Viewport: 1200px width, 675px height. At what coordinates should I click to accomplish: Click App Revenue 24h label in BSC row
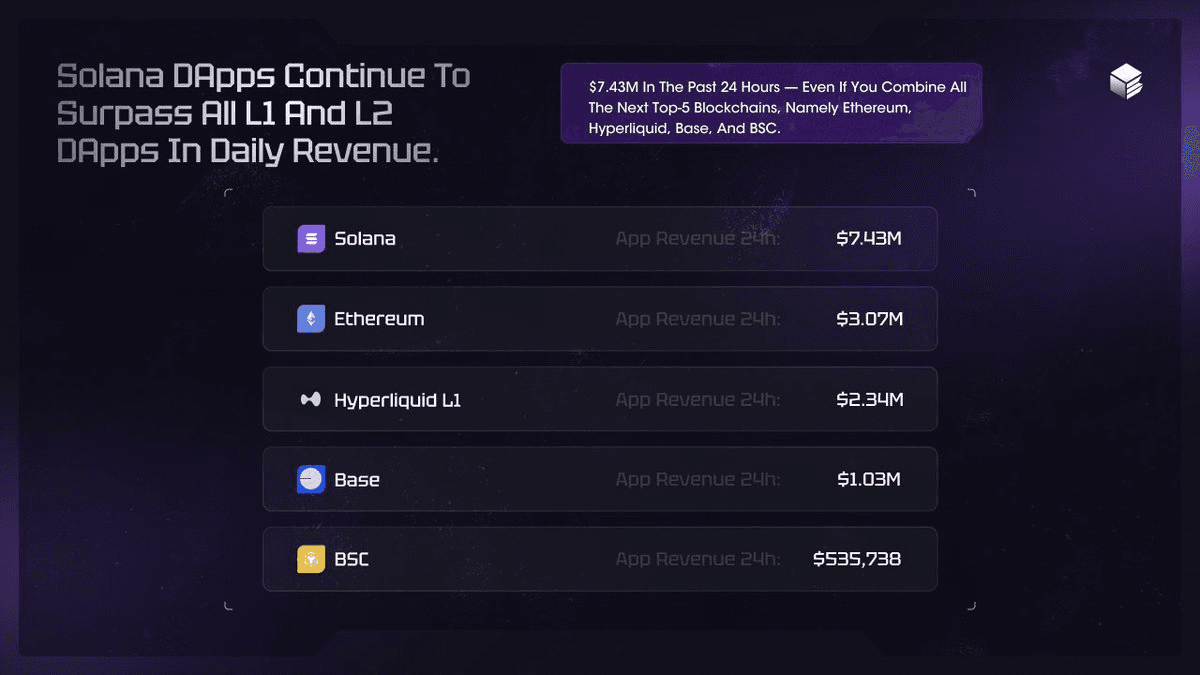point(698,559)
